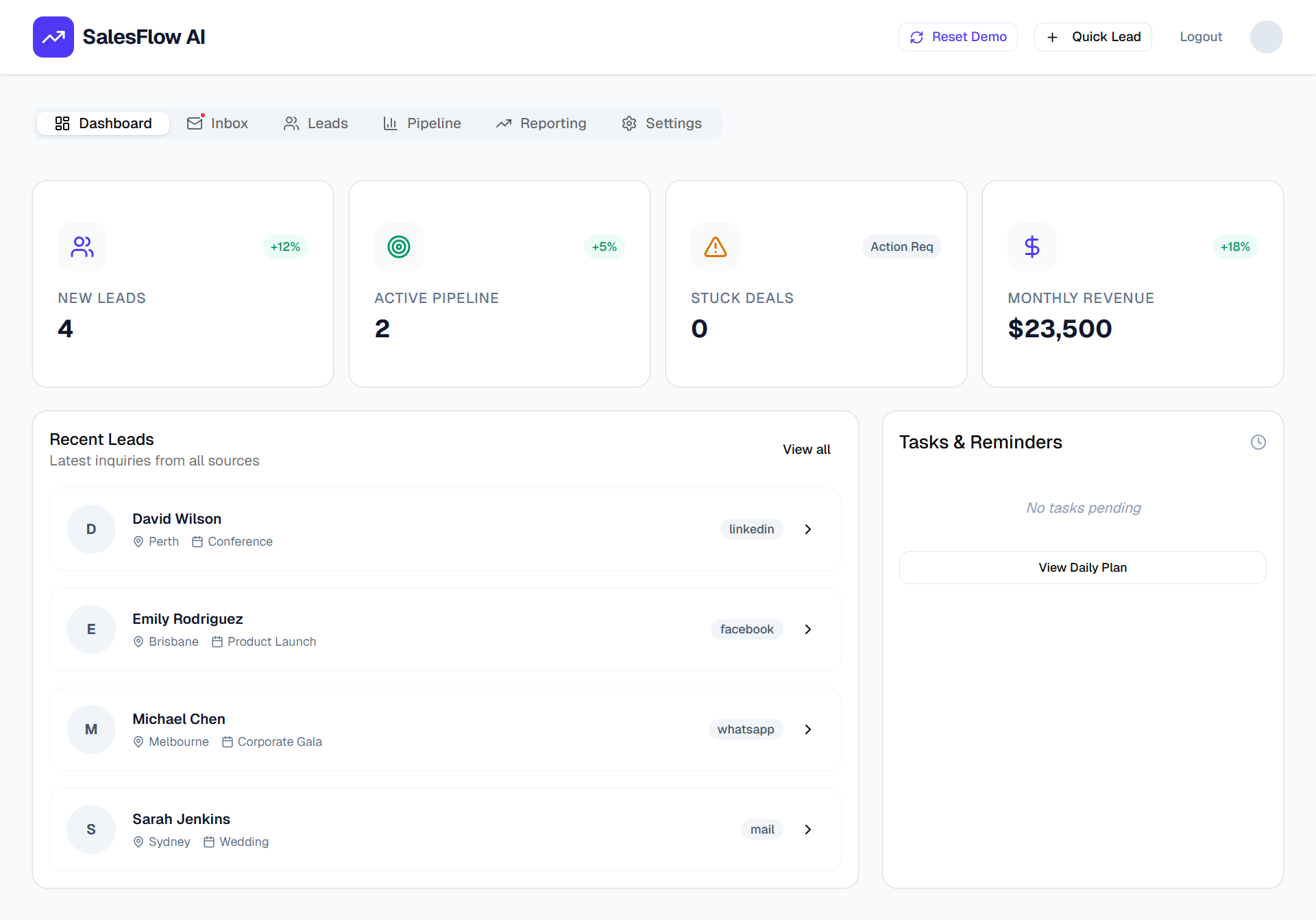Expand Michael Chen's lead chevron
Viewport: 1316px width, 920px height.
(808, 729)
